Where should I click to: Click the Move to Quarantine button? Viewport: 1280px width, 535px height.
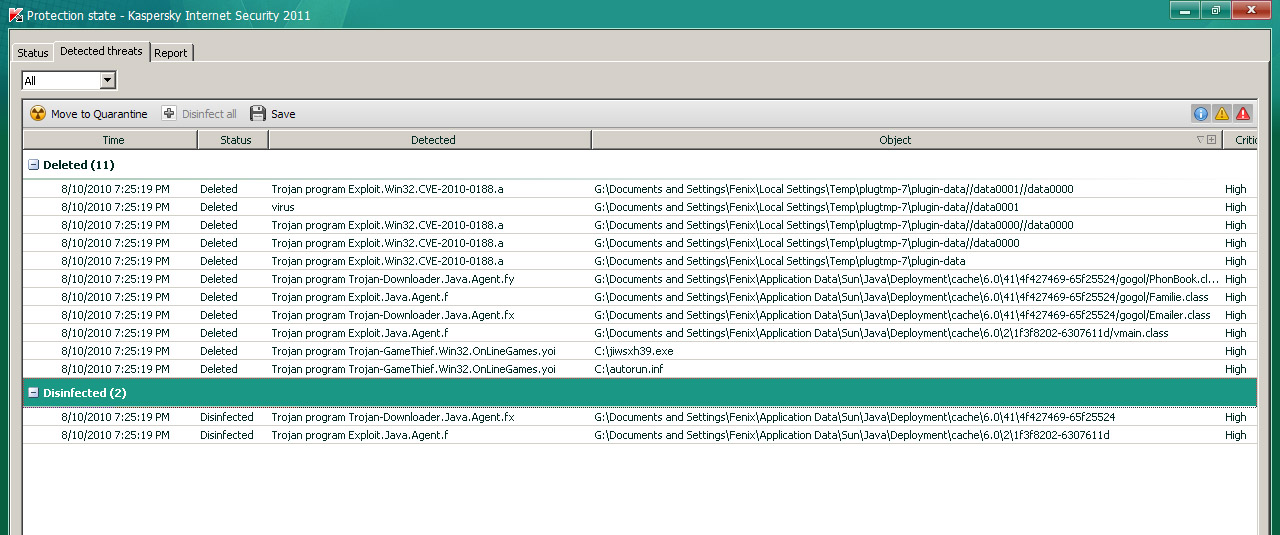[88, 114]
